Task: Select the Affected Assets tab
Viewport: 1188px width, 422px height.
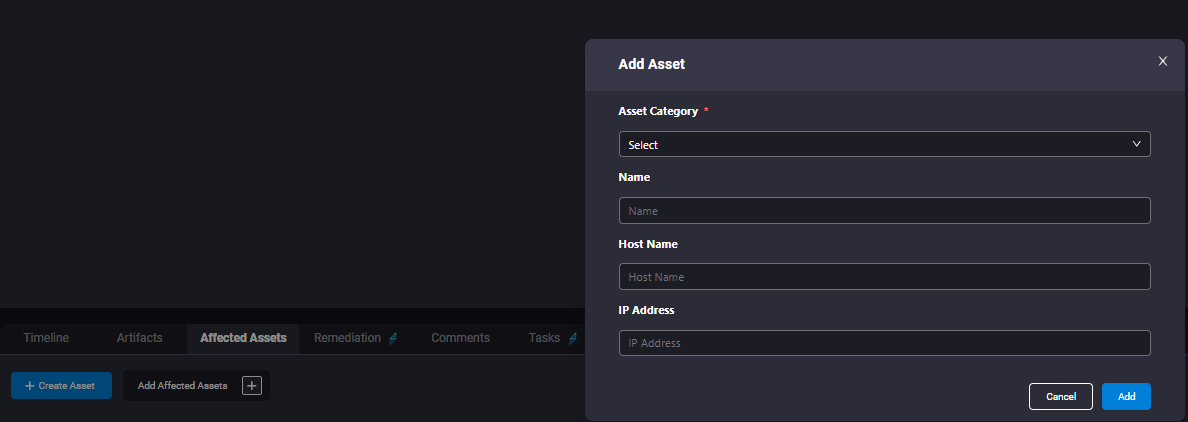Action: pyautogui.click(x=243, y=338)
